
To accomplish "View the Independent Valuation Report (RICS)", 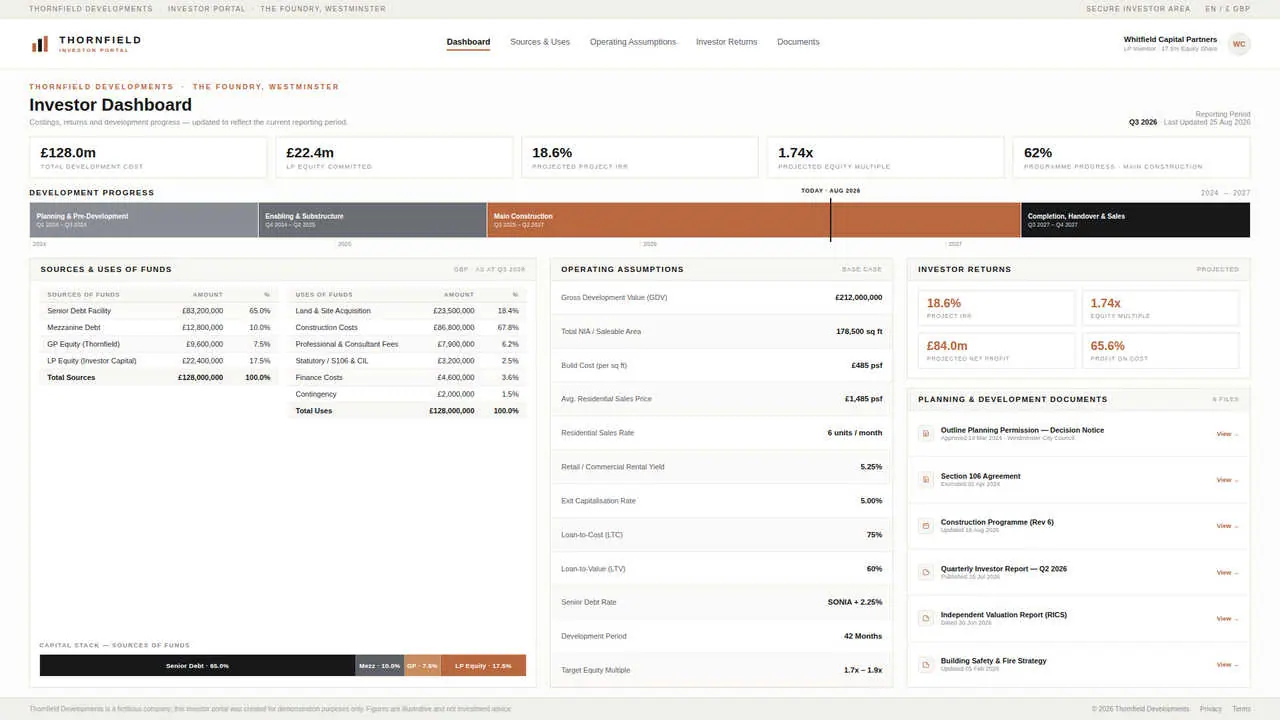I will point(1227,619).
